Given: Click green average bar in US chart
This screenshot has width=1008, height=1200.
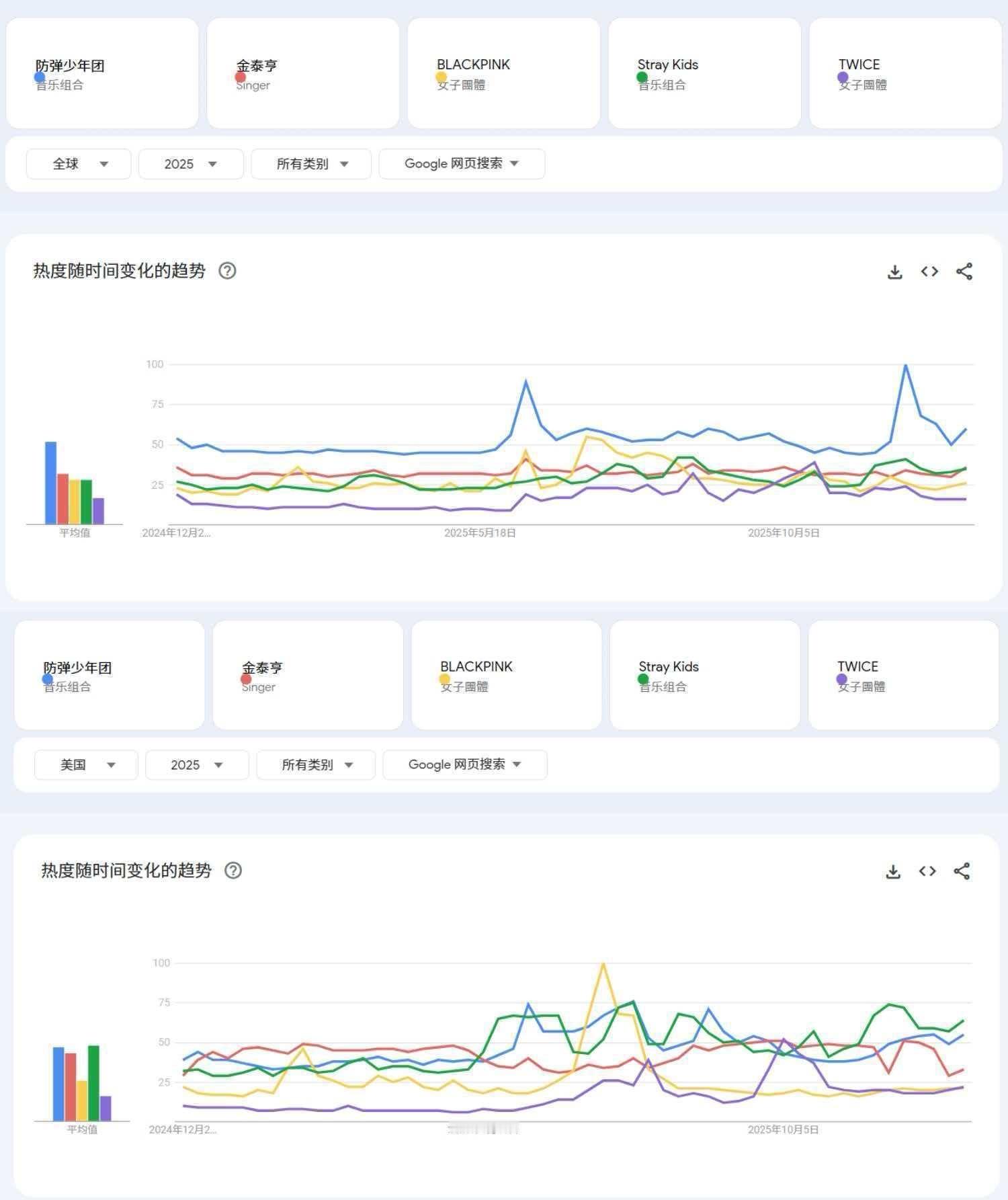Looking at the screenshot, I should click(x=93, y=1083).
